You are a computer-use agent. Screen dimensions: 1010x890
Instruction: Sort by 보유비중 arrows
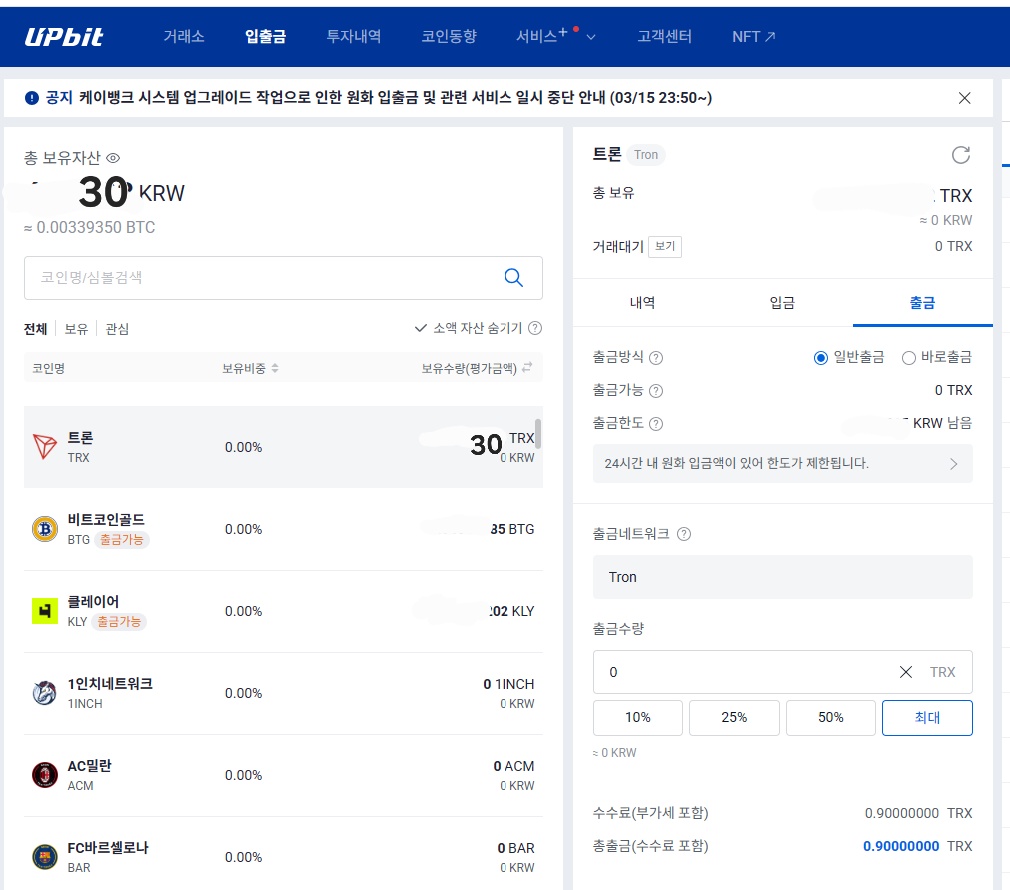point(275,368)
